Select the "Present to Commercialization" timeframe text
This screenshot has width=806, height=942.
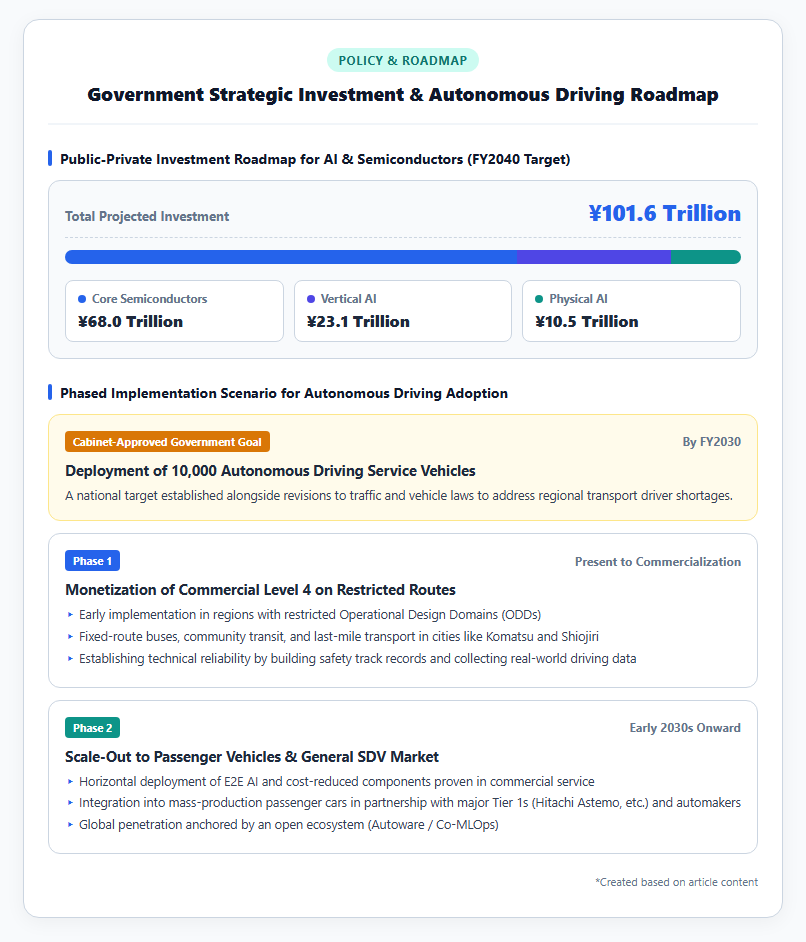(x=658, y=562)
